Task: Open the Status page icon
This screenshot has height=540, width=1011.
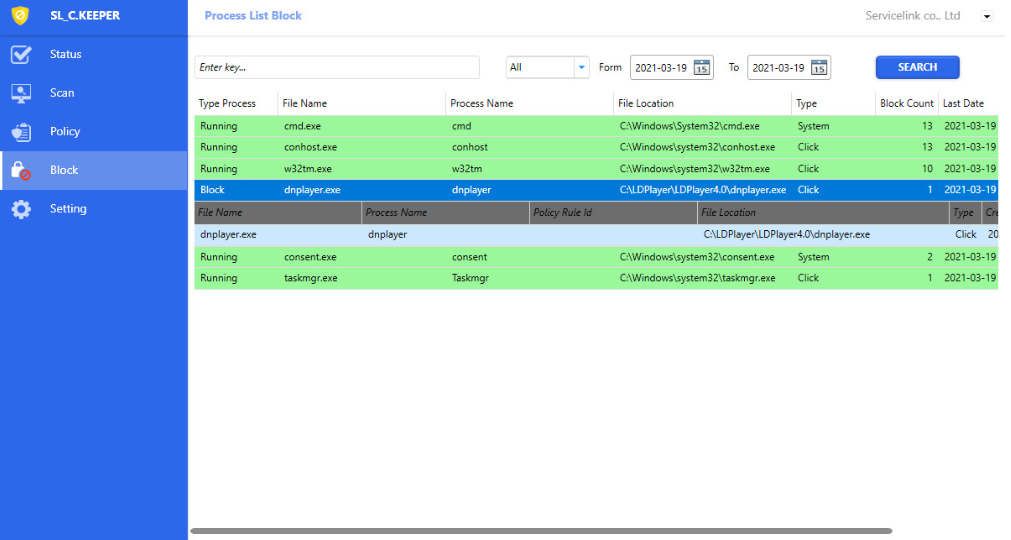Action: tap(21, 55)
